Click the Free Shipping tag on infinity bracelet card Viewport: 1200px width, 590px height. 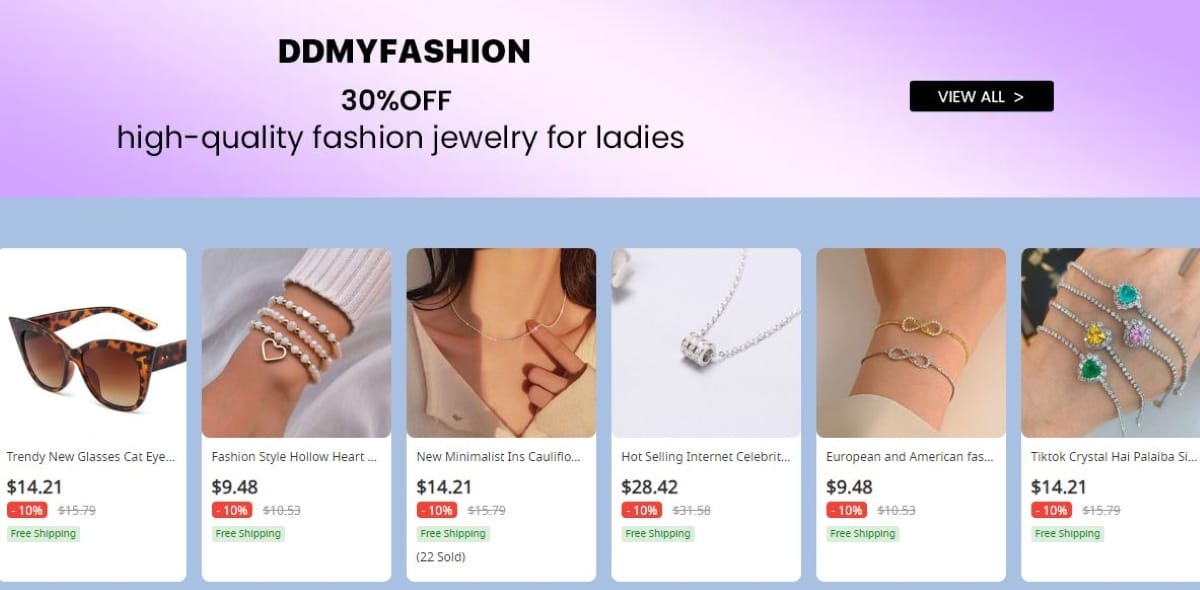863,534
